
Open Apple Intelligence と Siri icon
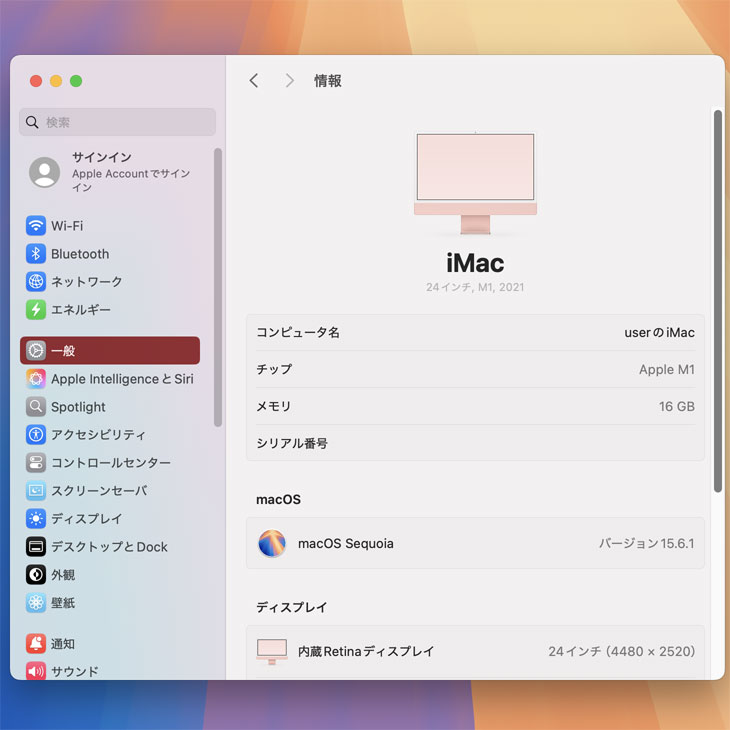(x=36, y=379)
